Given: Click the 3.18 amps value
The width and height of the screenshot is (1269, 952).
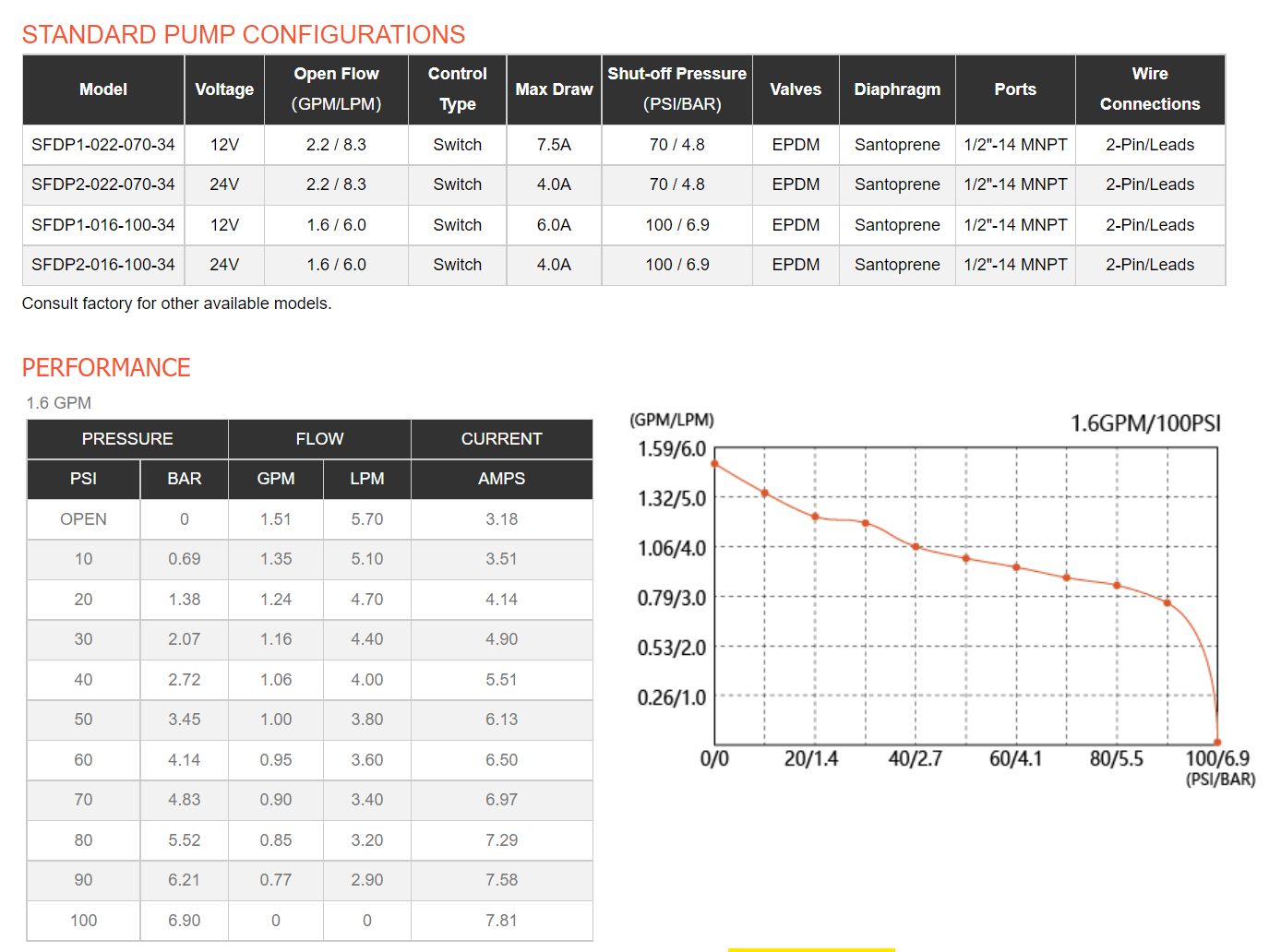Looking at the screenshot, I should click(502, 519).
